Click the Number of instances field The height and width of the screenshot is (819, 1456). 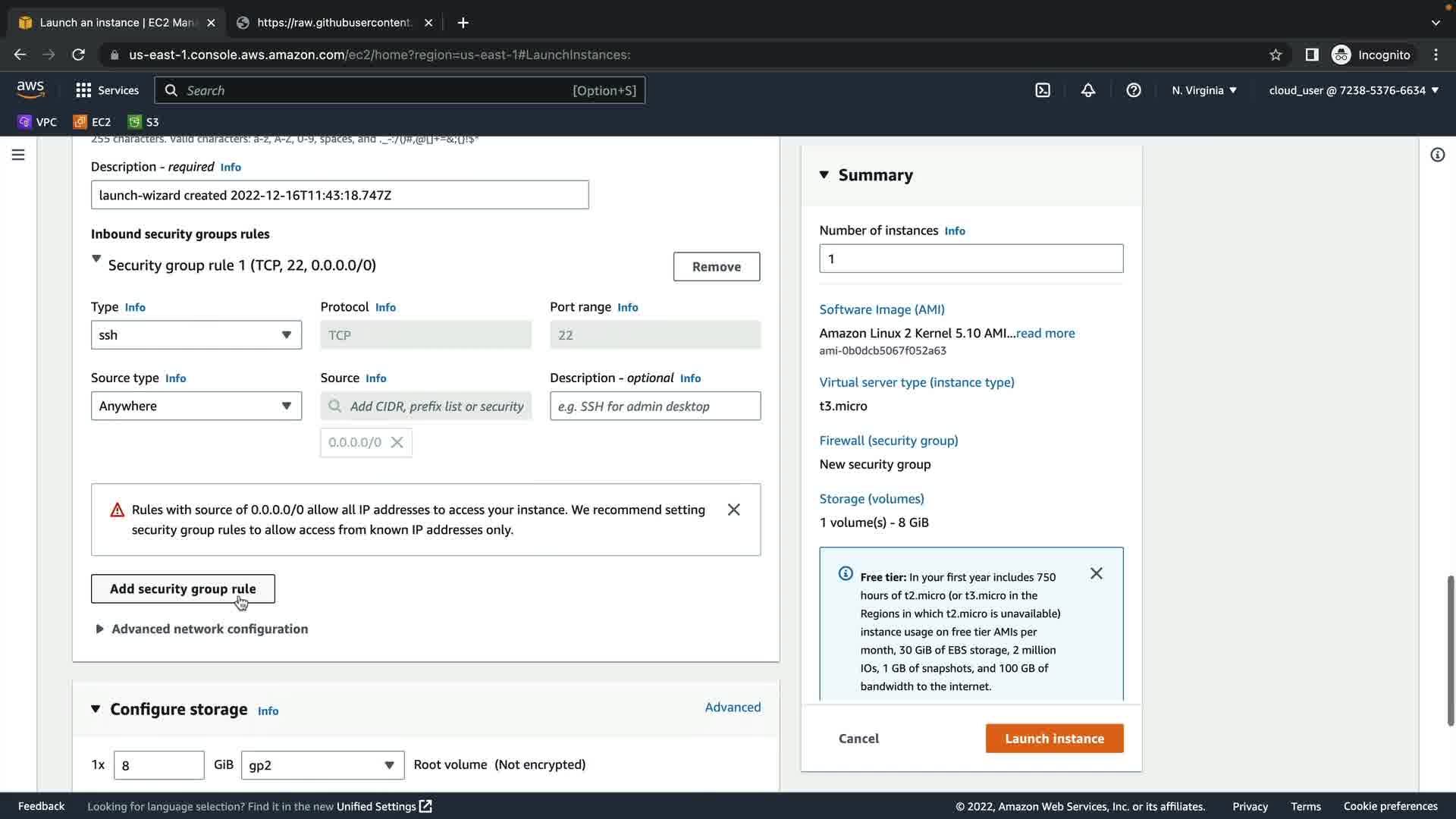tap(971, 259)
